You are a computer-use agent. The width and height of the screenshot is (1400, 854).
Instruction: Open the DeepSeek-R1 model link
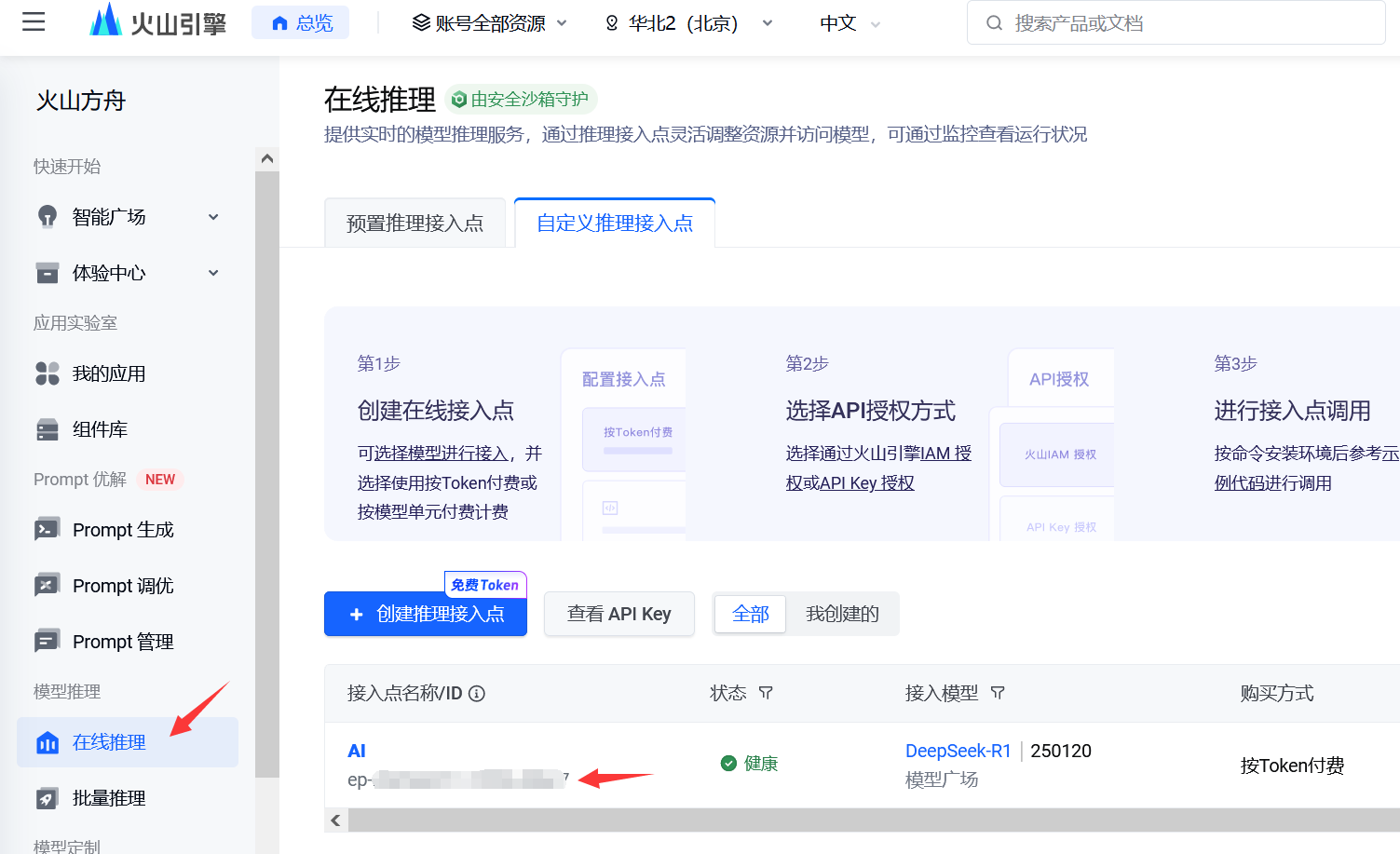pos(958,751)
